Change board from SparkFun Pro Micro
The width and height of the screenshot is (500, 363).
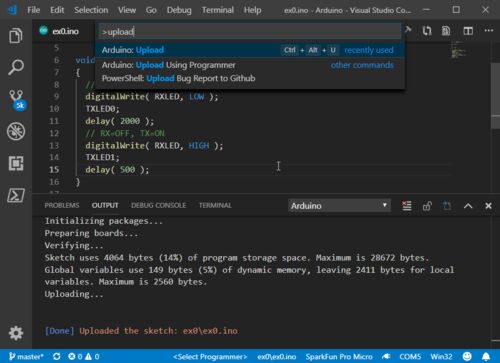pyautogui.click(x=339, y=357)
